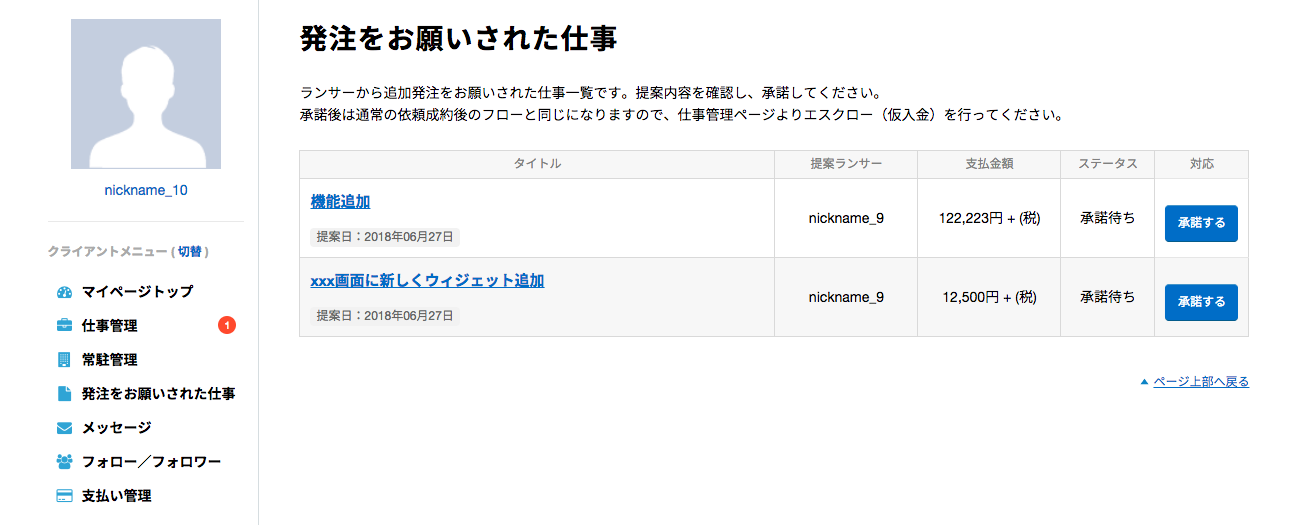Open メッセージ from the client menu
The width and height of the screenshot is (1310, 525).
point(117,428)
